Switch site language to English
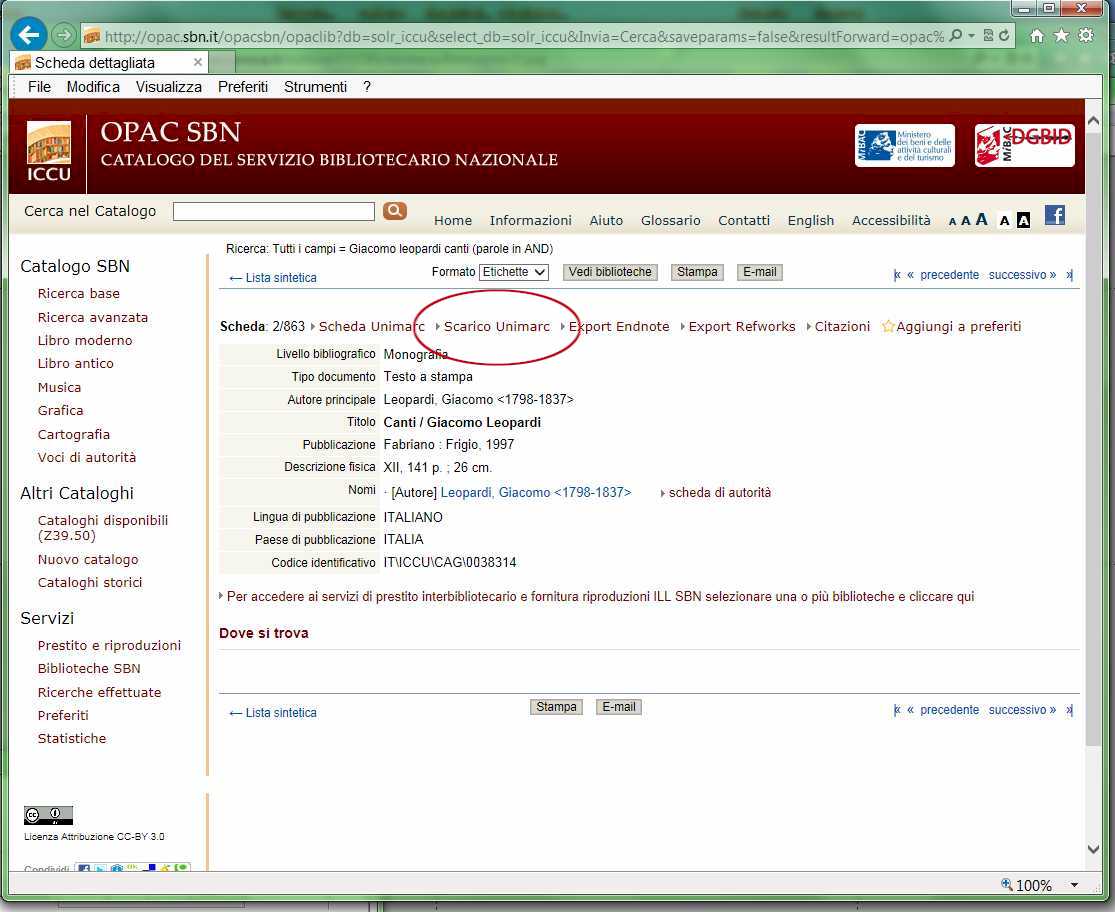 tap(811, 220)
